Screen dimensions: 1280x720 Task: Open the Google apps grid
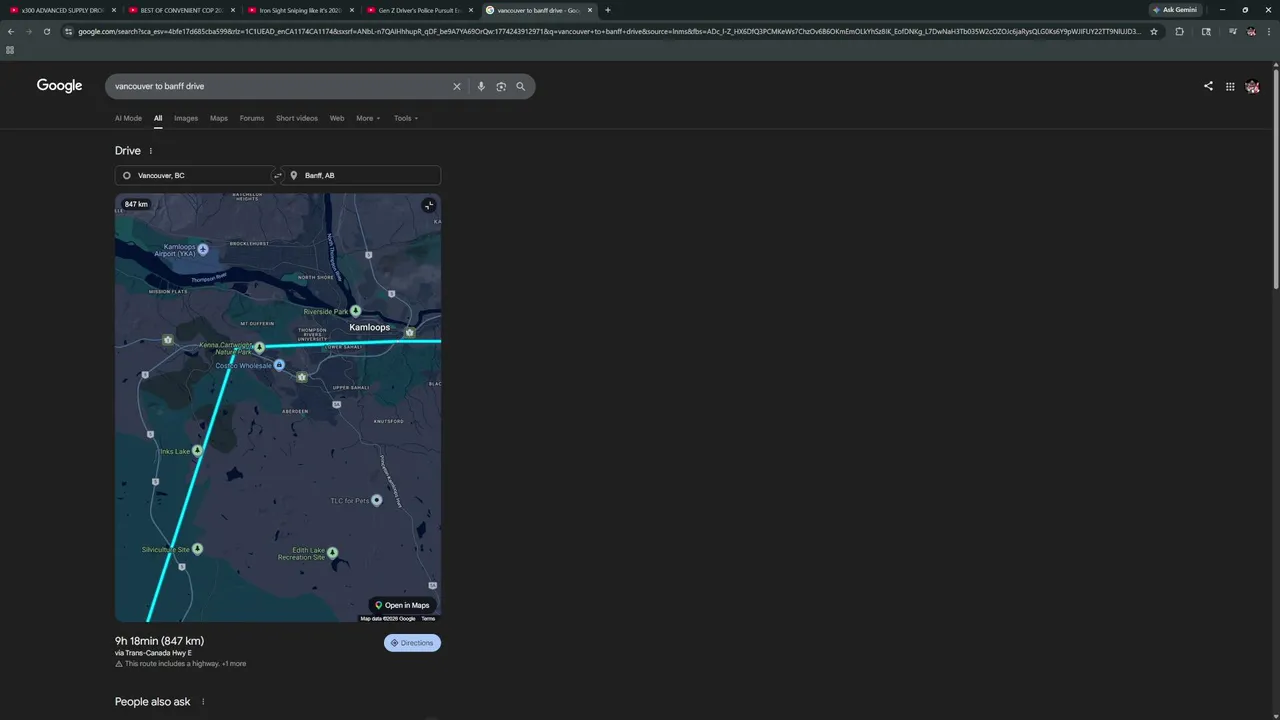(1230, 86)
